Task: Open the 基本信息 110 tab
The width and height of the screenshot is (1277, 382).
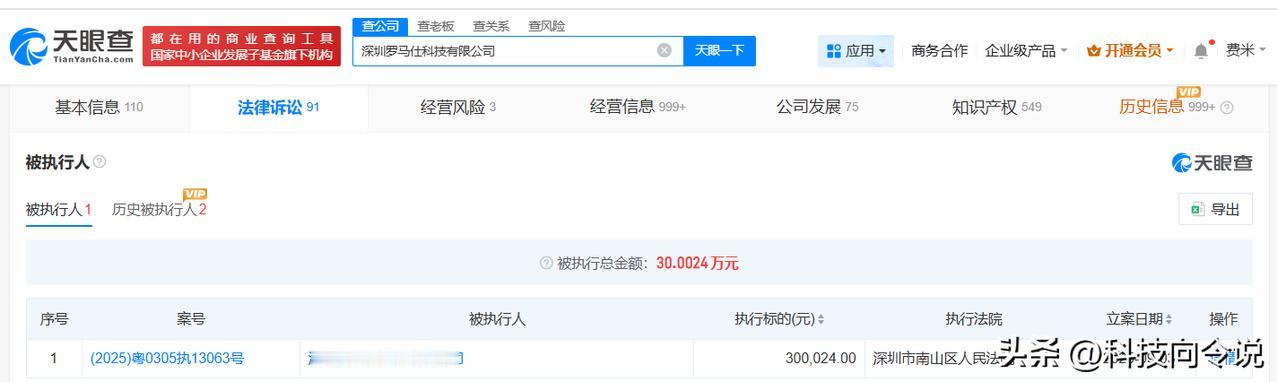Action: click(x=99, y=107)
